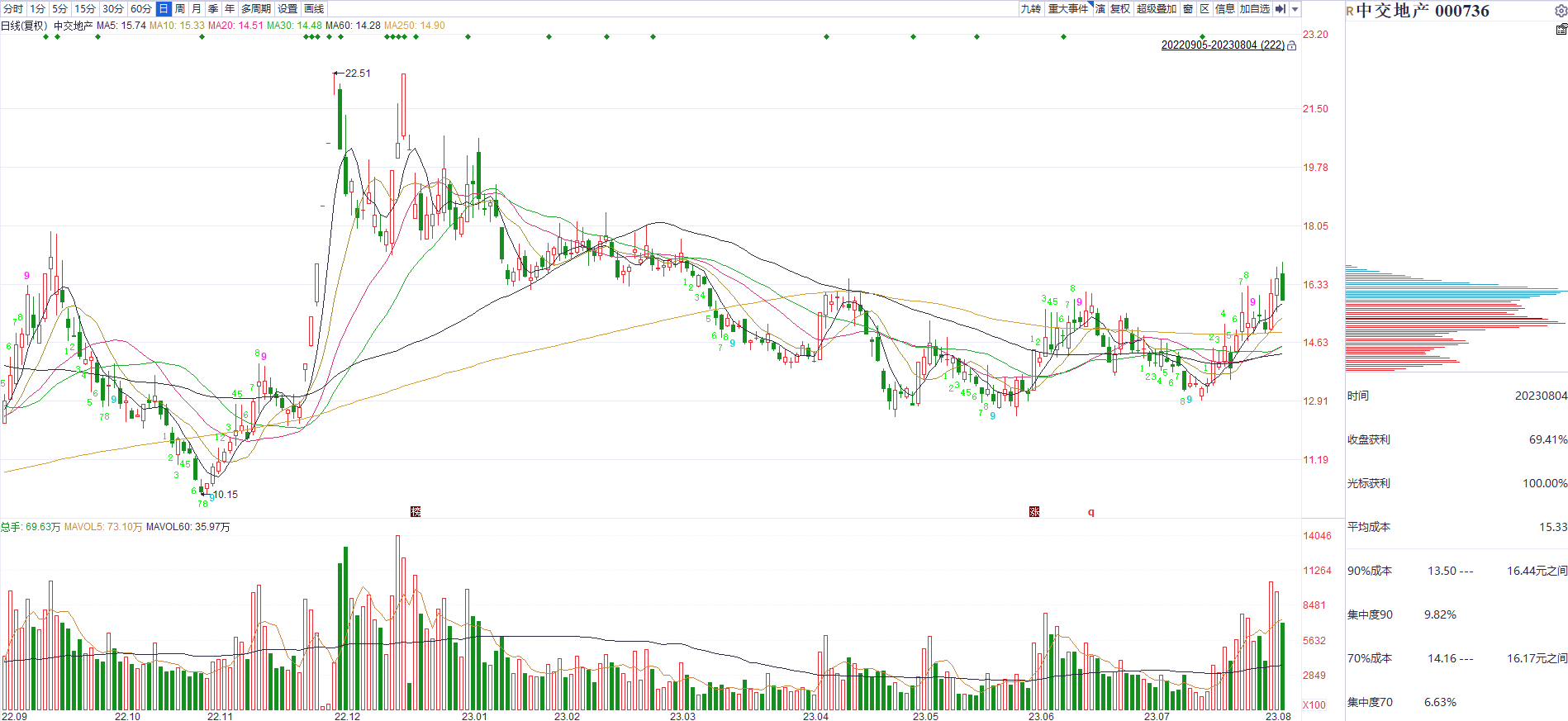This screenshot has width=1568, height=721.
Task: Click the MAVOL5: 73.10万 label
Action: click(x=103, y=527)
